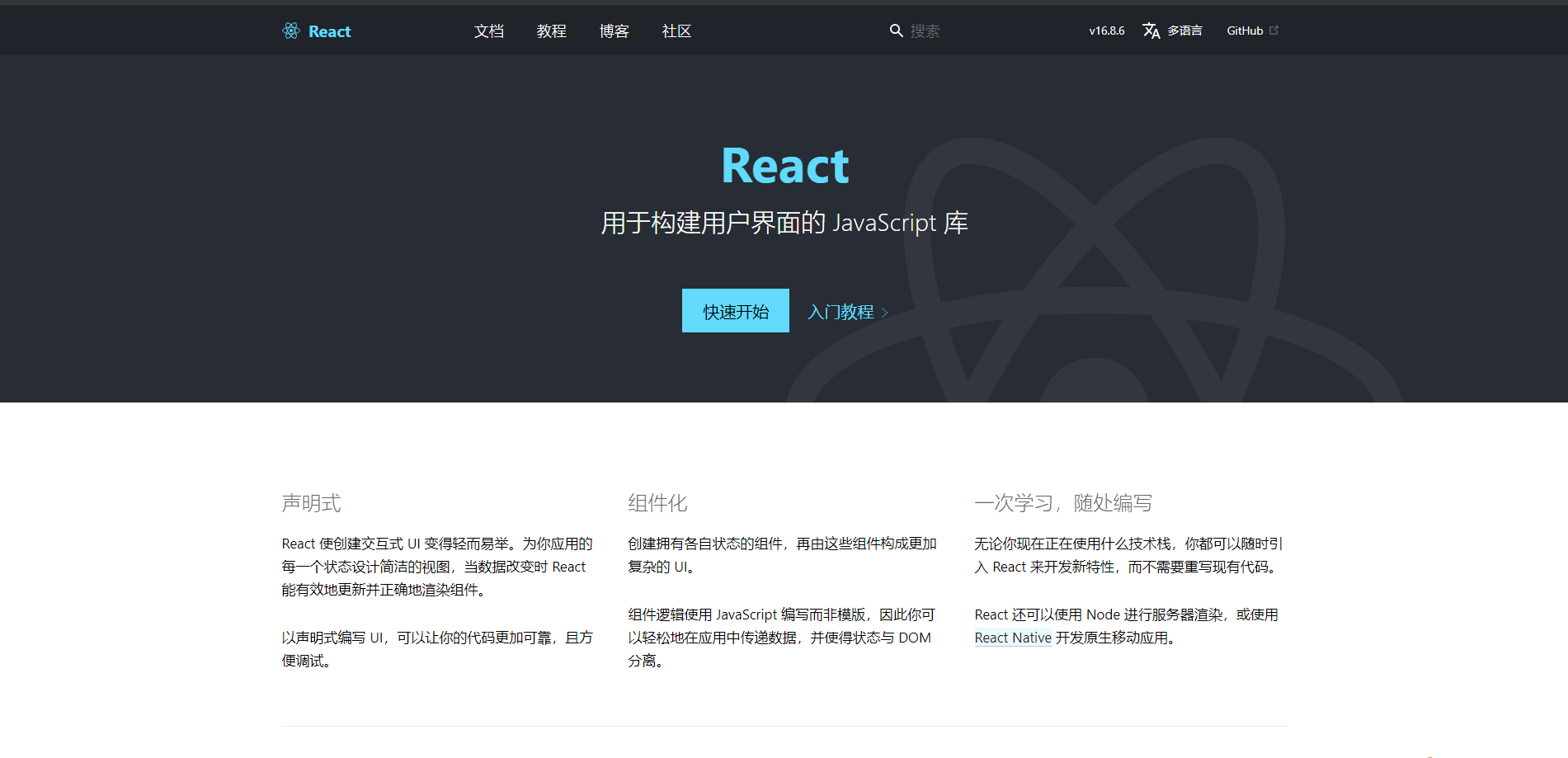
Task: Open the 文档 nav item
Action: click(x=489, y=31)
